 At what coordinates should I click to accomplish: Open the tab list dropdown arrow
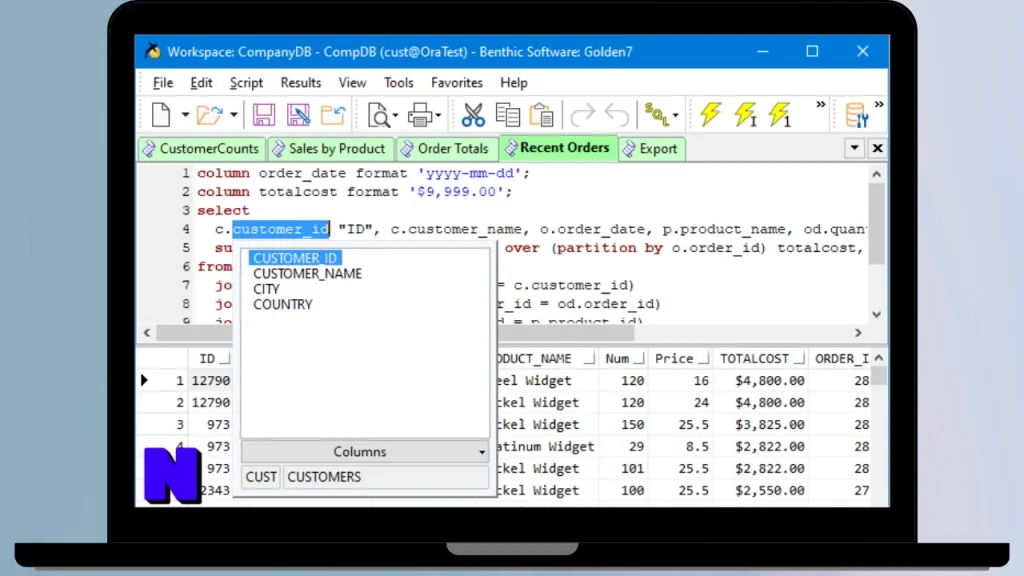tap(854, 148)
